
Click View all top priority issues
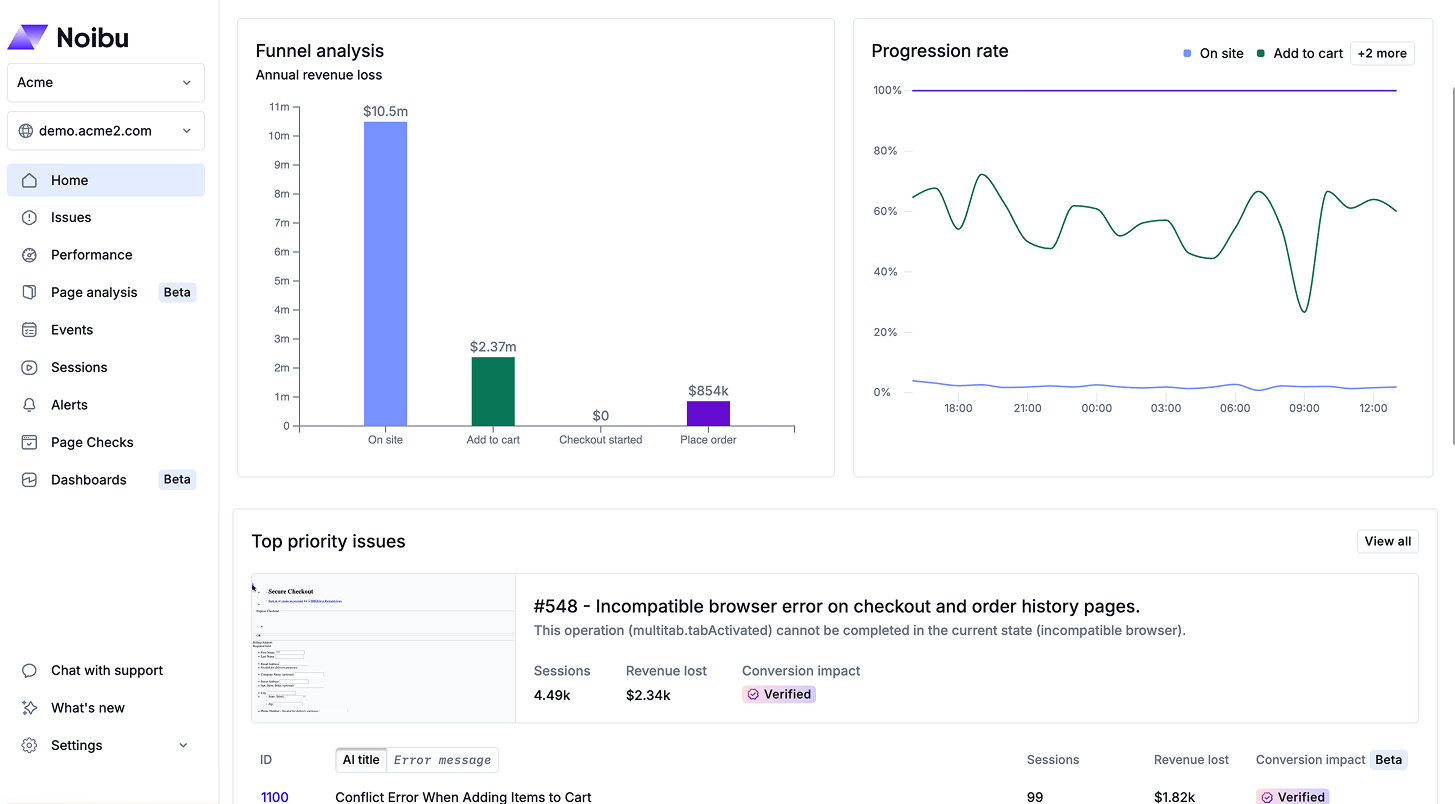coord(1387,542)
